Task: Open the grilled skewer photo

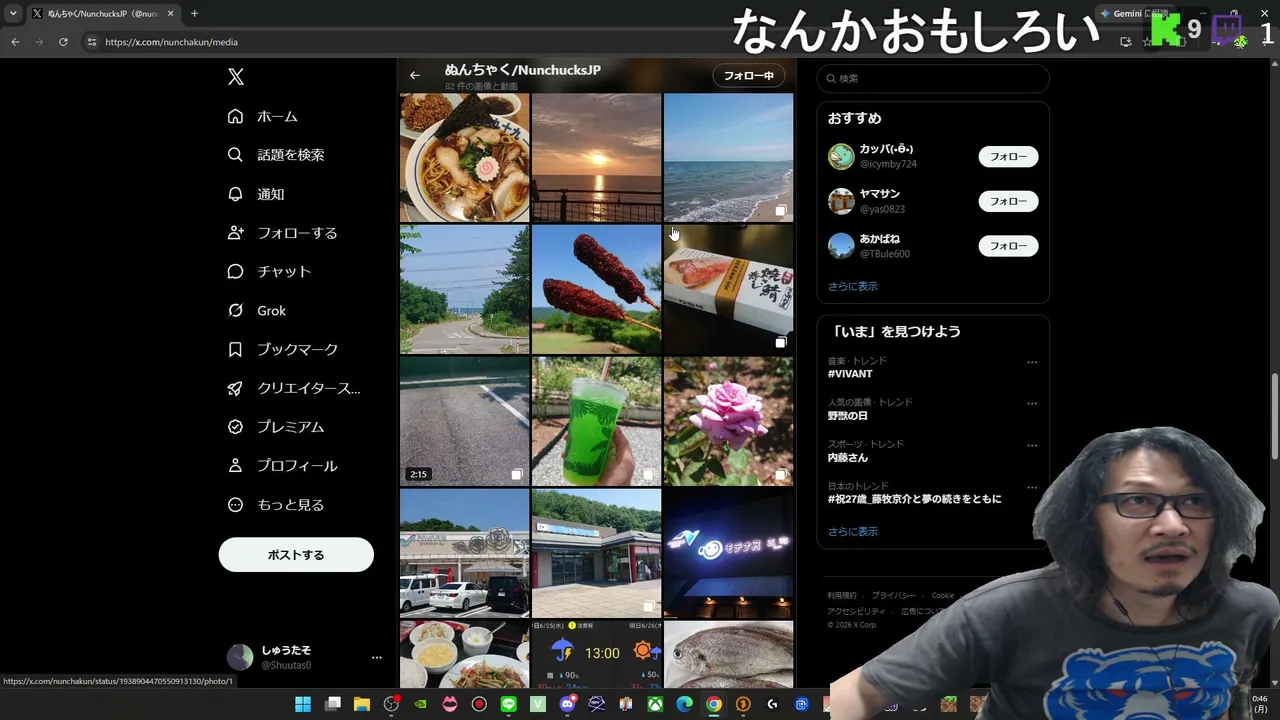Action: (597, 289)
